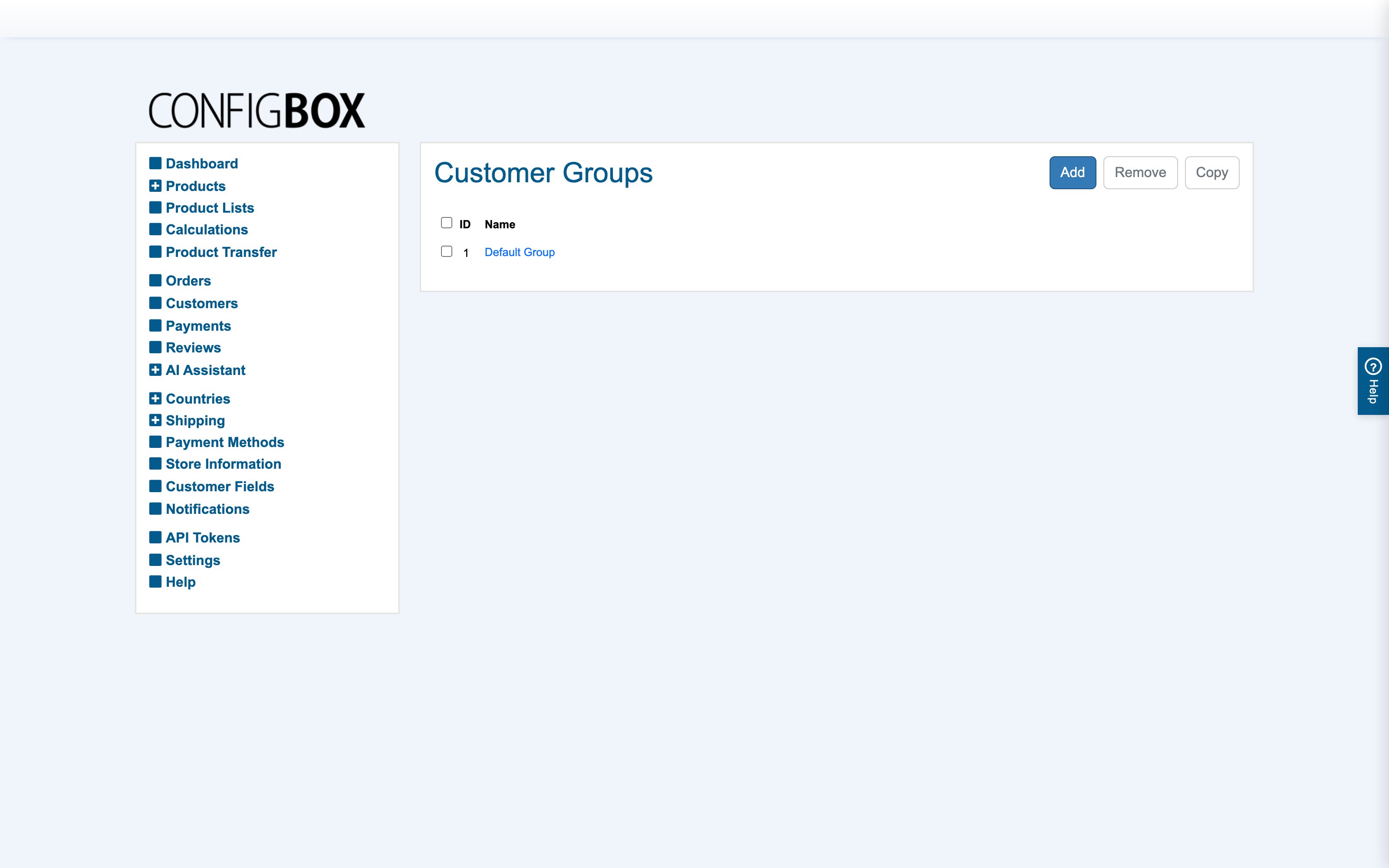Click the Dashboard square icon
1389x868 pixels.
155,163
